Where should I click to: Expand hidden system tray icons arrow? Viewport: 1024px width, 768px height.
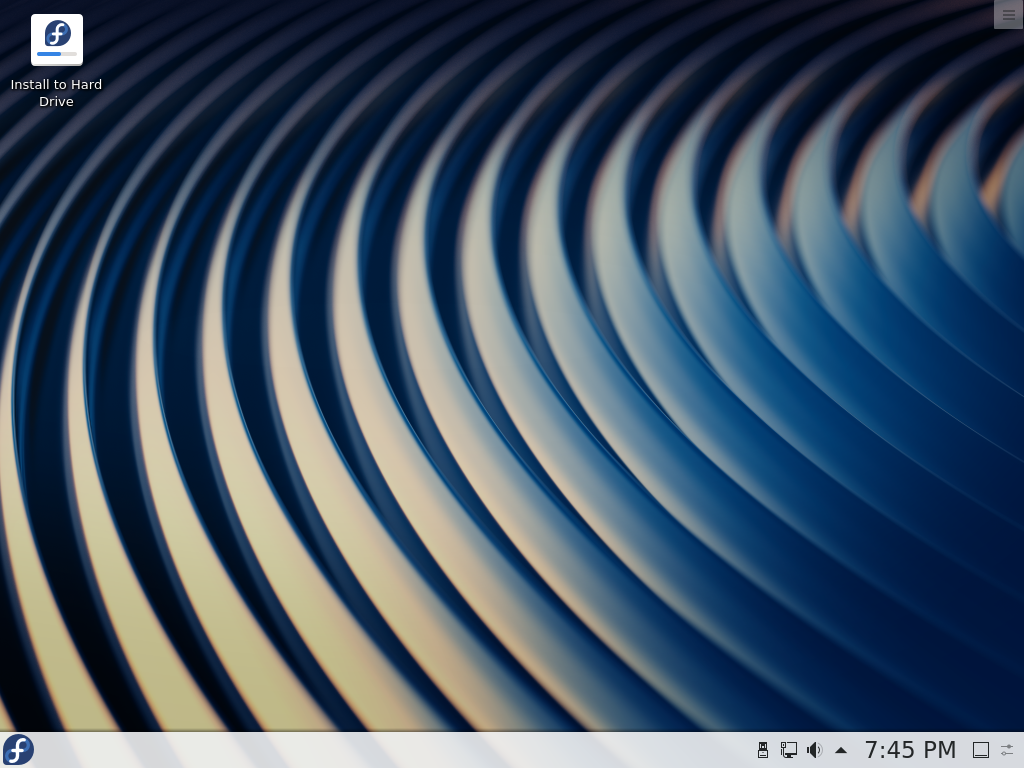[841, 750]
